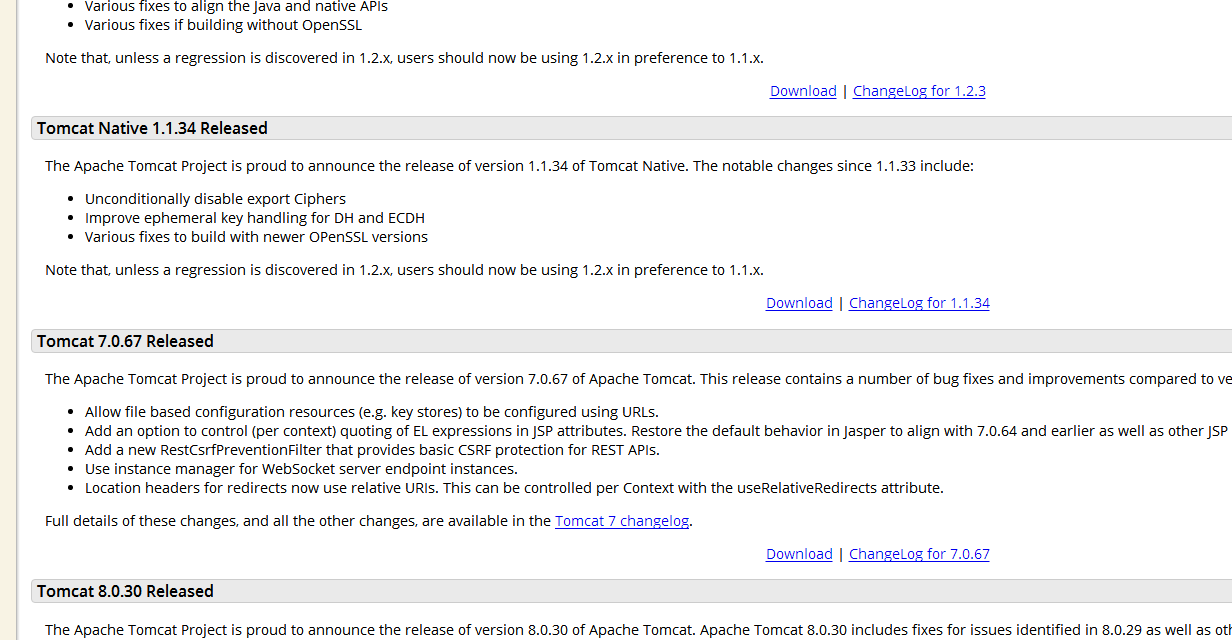
Task: Click the Tomcat 8.0.30 Released heading
Action: [x=125, y=591]
